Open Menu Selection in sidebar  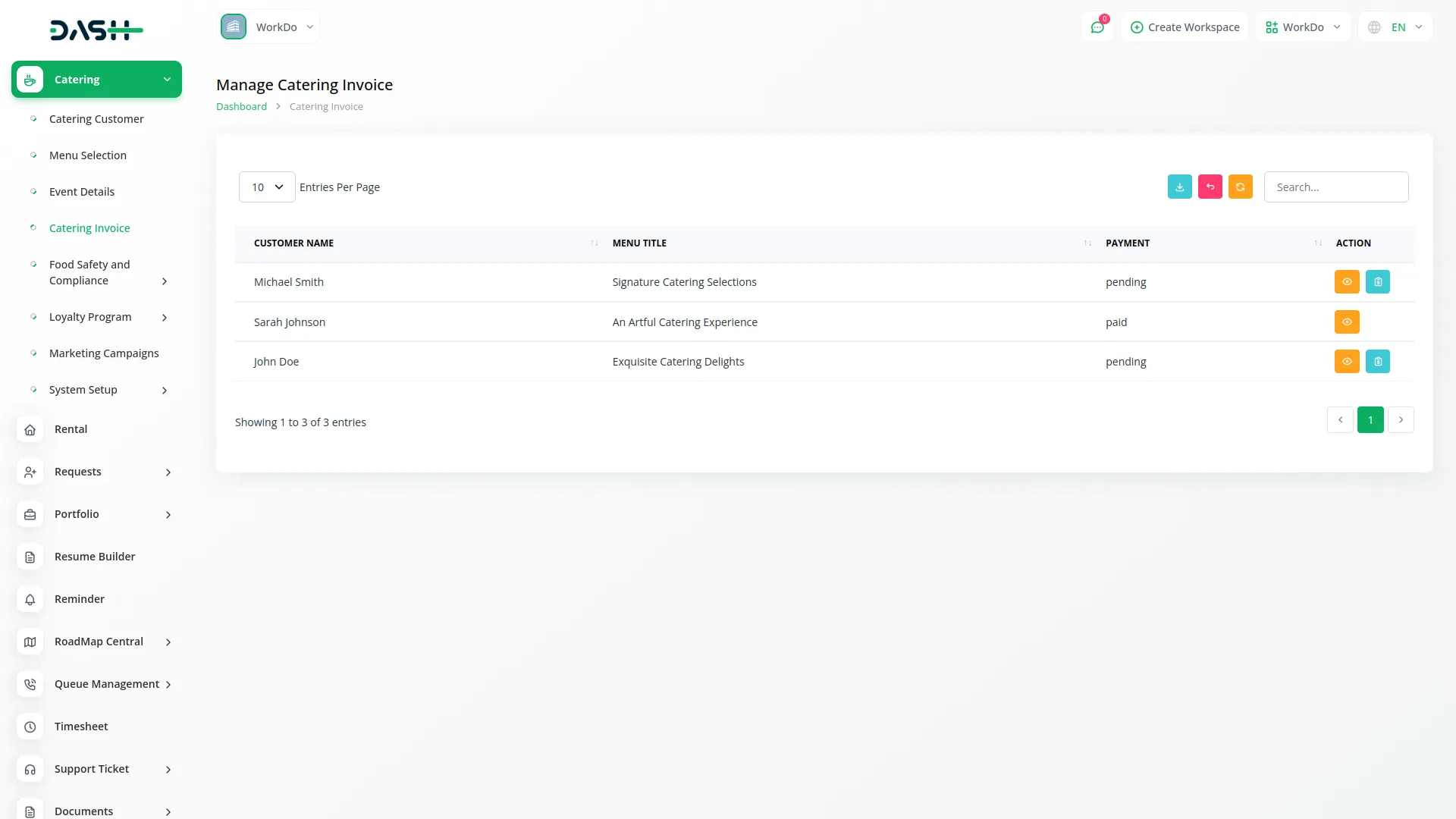88,155
